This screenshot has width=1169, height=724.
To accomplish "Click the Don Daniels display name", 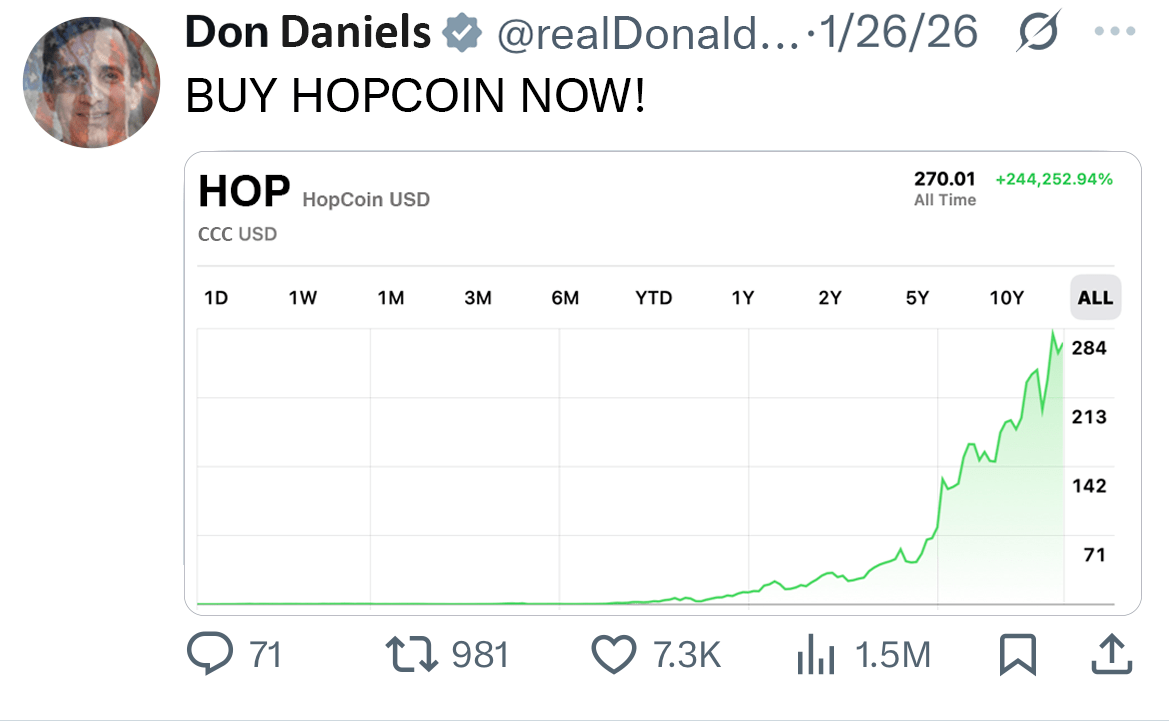I will [x=308, y=32].
